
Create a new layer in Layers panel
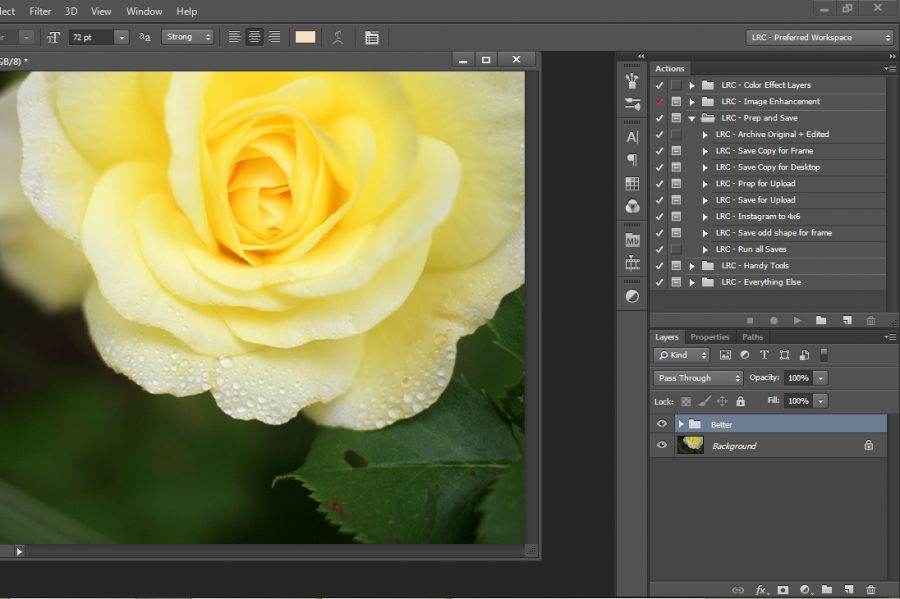[849, 589]
